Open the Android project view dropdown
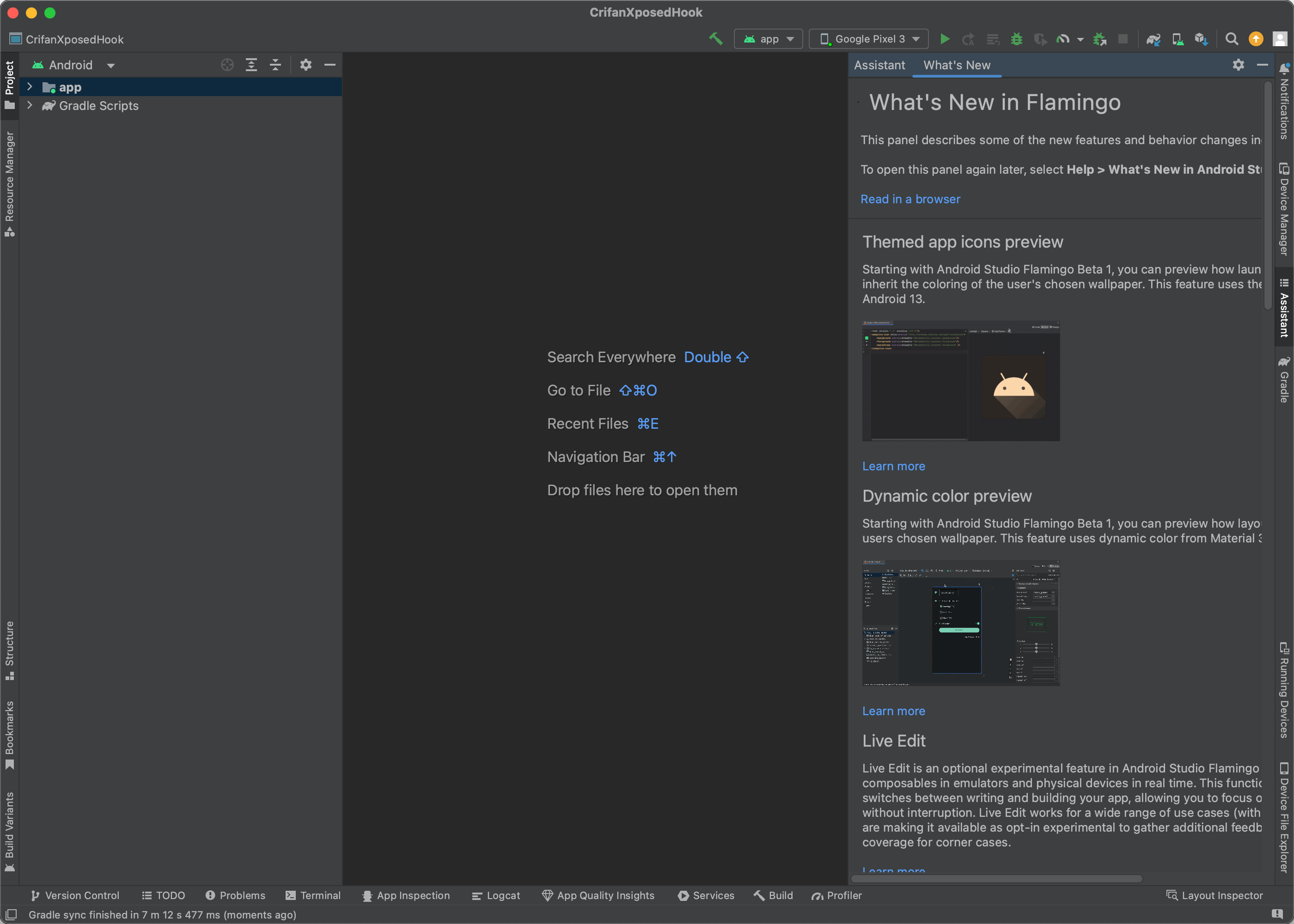This screenshot has width=1294, height=924. click(73, 65)
